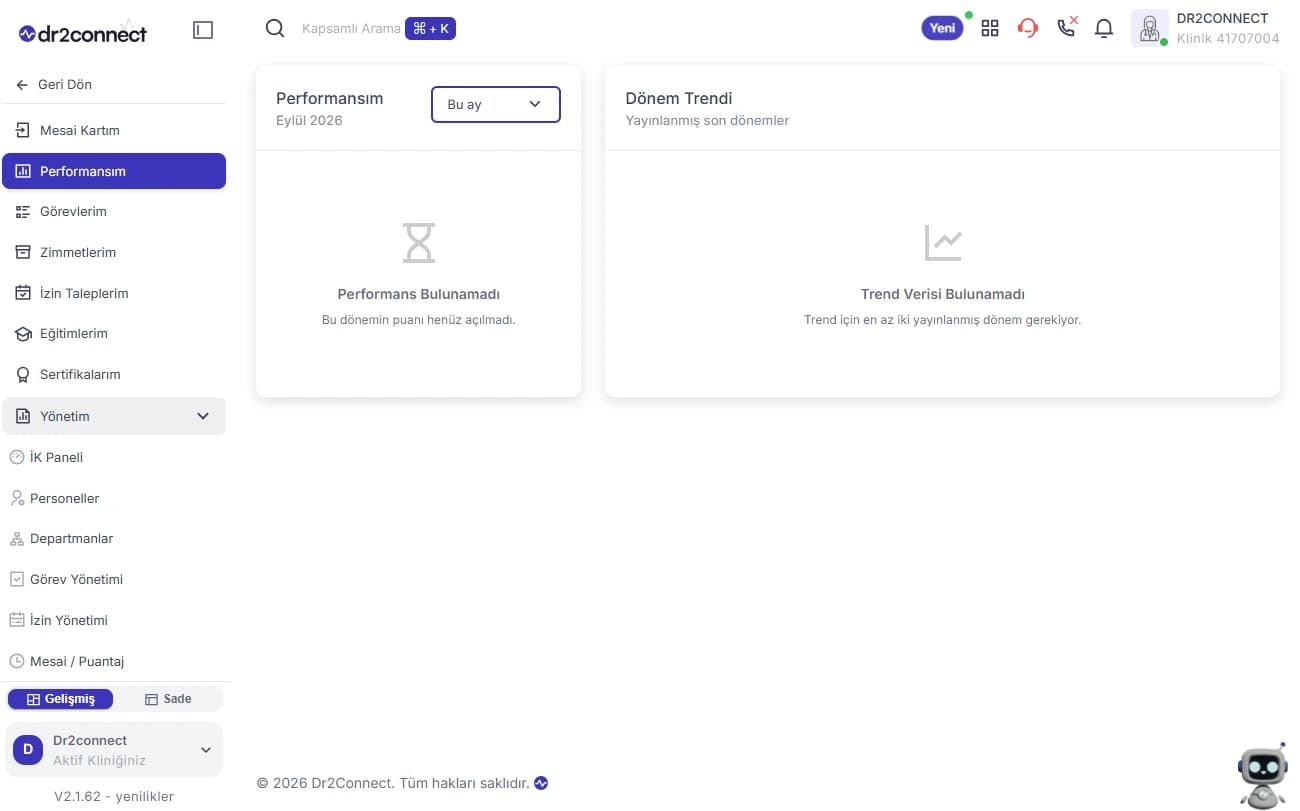Collapse the Yönetim section
This screenshot has width=1300, height=811.
114,416
